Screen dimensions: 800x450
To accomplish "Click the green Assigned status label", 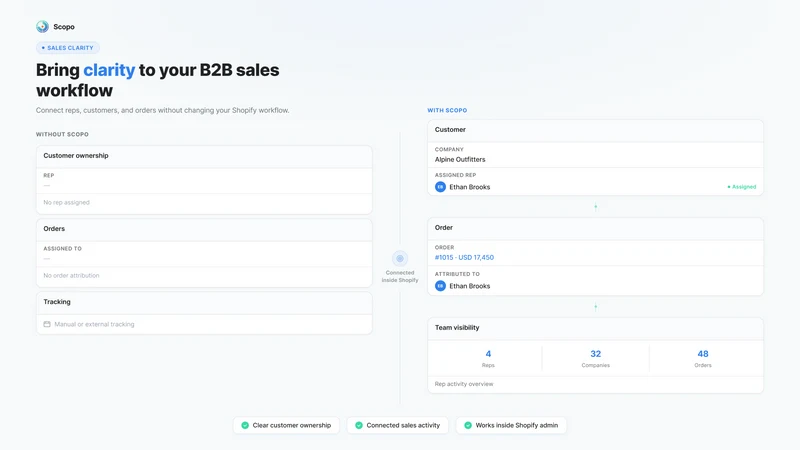I will pyautogui.click(x=742, y=187).
